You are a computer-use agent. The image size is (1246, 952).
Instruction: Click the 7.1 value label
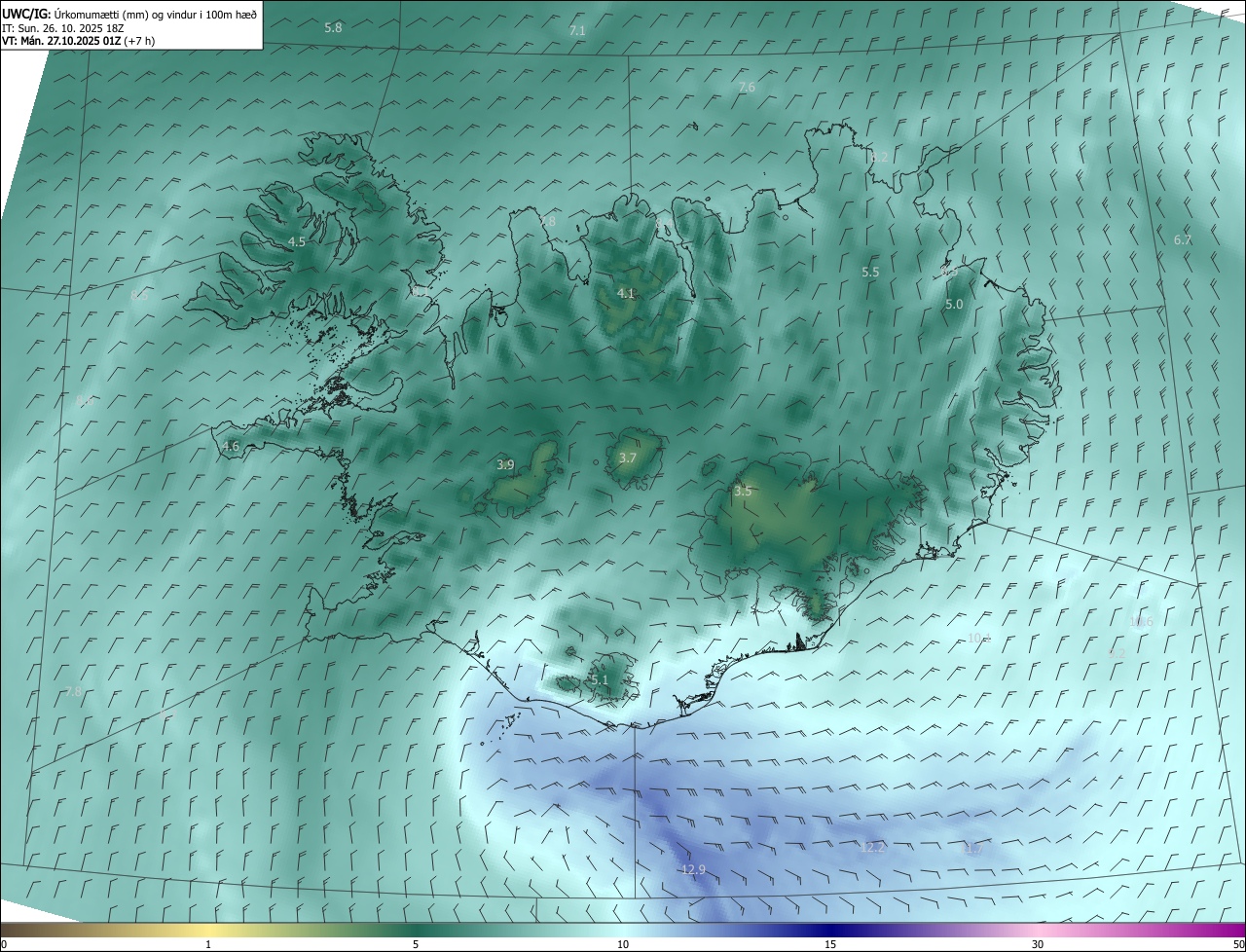[x=577, y=31]
